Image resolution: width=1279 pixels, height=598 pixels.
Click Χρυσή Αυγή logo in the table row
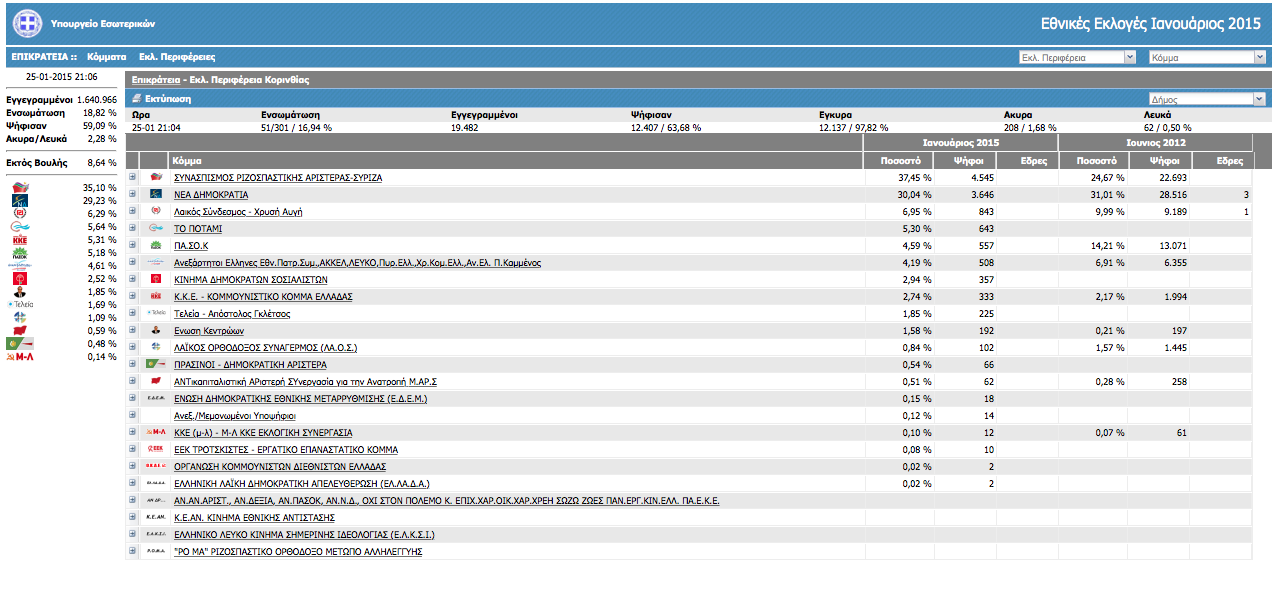155,212
